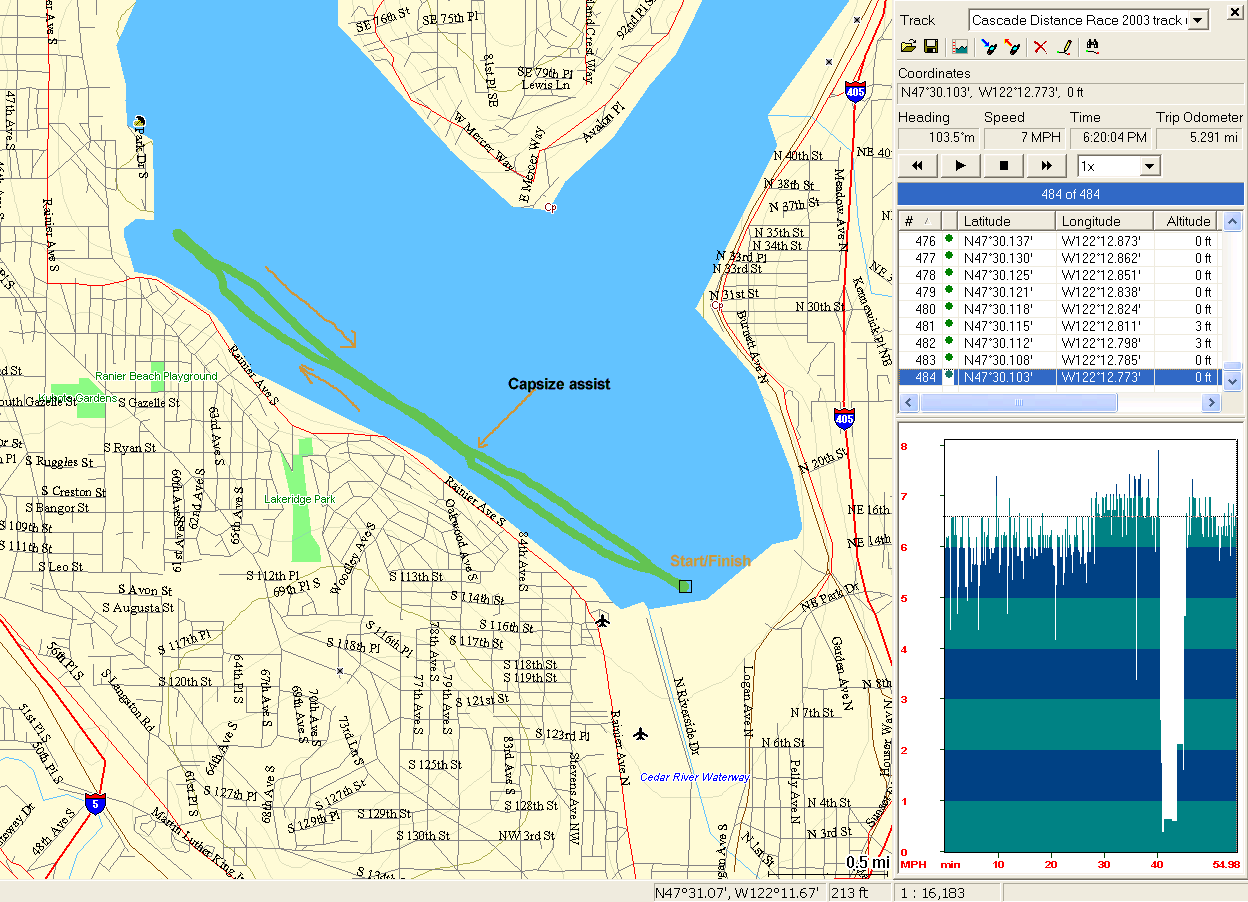This screenshot has width=1248, height=902.
Task: Click the binoculars find track icon
Action: (x=1092, y=46)
